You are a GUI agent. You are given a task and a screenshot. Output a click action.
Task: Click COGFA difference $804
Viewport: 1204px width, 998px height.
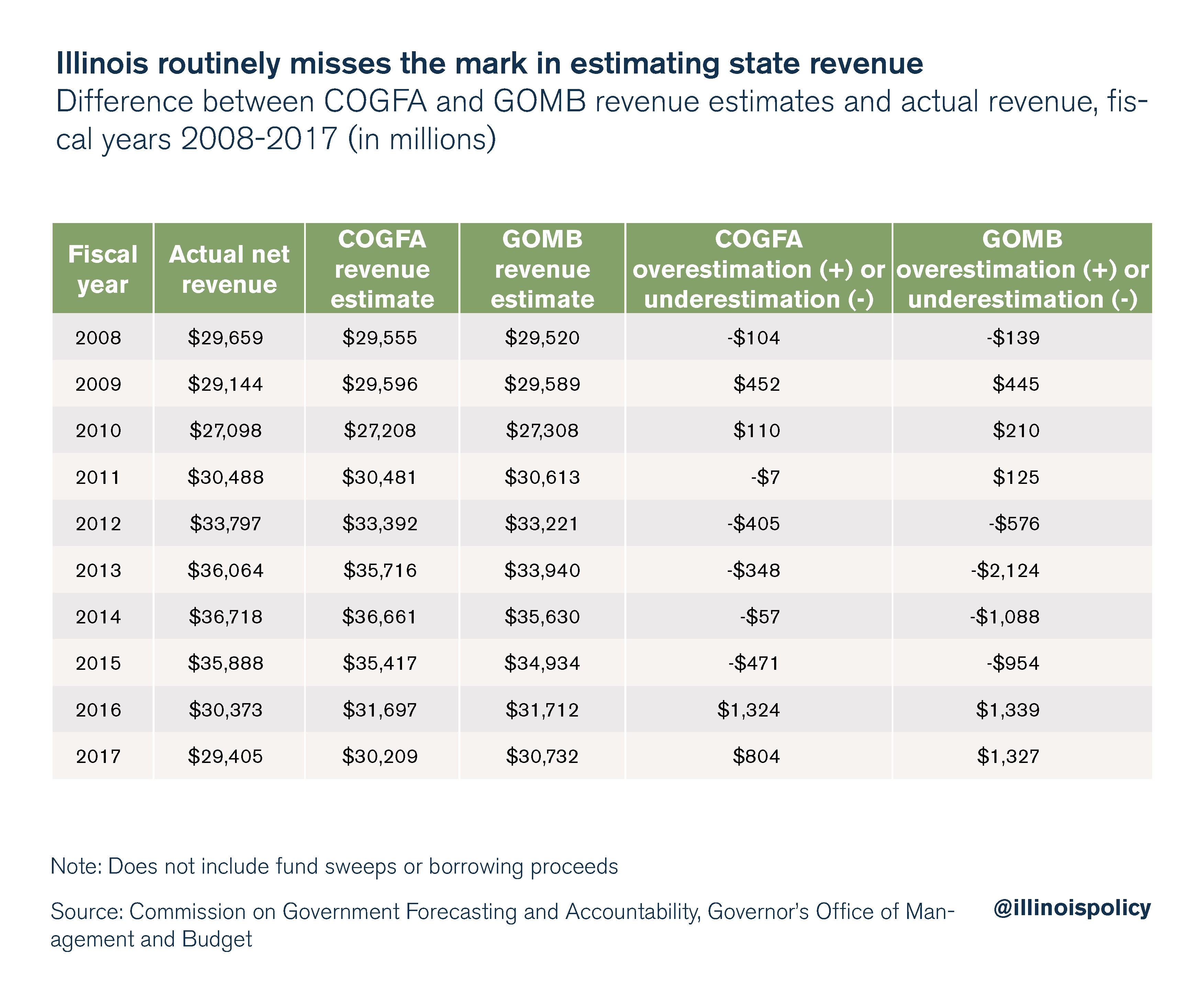click(x=757, y=756)
